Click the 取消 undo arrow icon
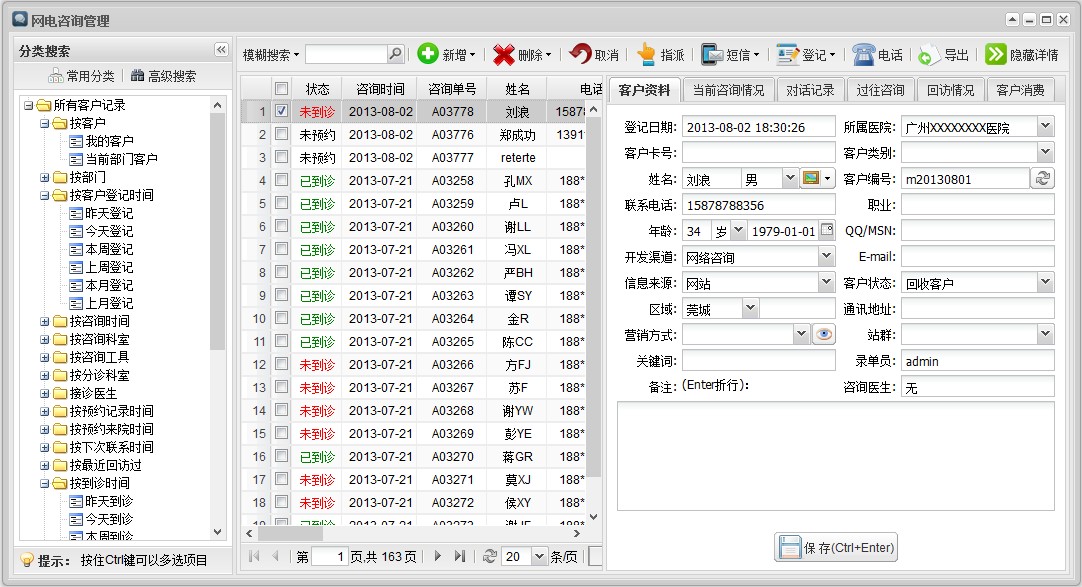This screenshot has height=587, width=1082. [x=581, y=54]
